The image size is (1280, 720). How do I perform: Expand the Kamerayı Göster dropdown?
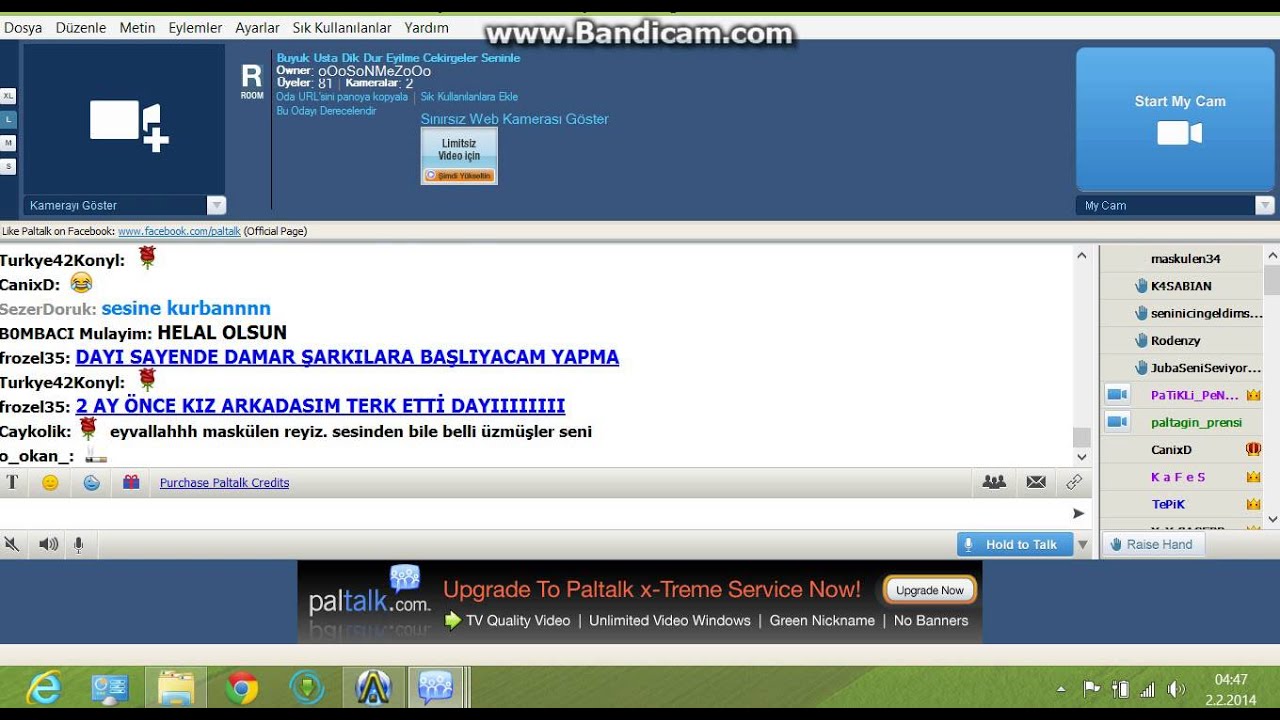pos(216,205)
